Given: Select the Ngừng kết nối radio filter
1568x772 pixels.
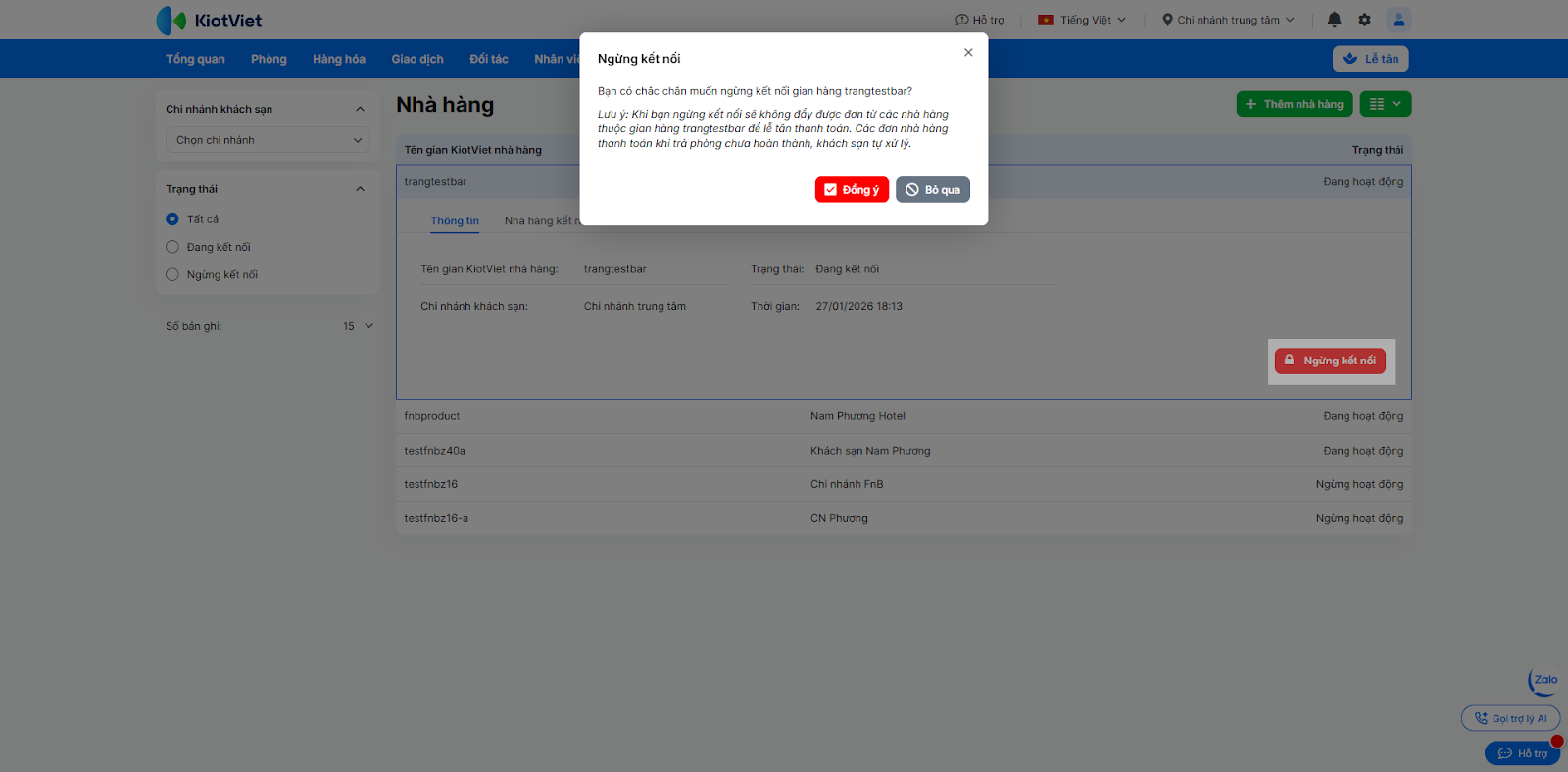Looking at the screenshot, I should (x=172, y=275).
